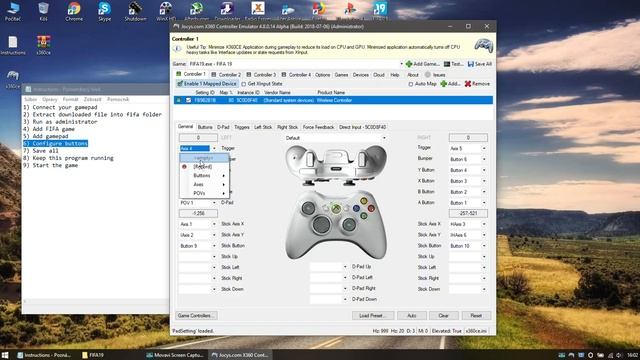The height and width of the screenshot is (360, 640).
Task: Click the volume icon in the system tray
Action: [x=619, y=355]
